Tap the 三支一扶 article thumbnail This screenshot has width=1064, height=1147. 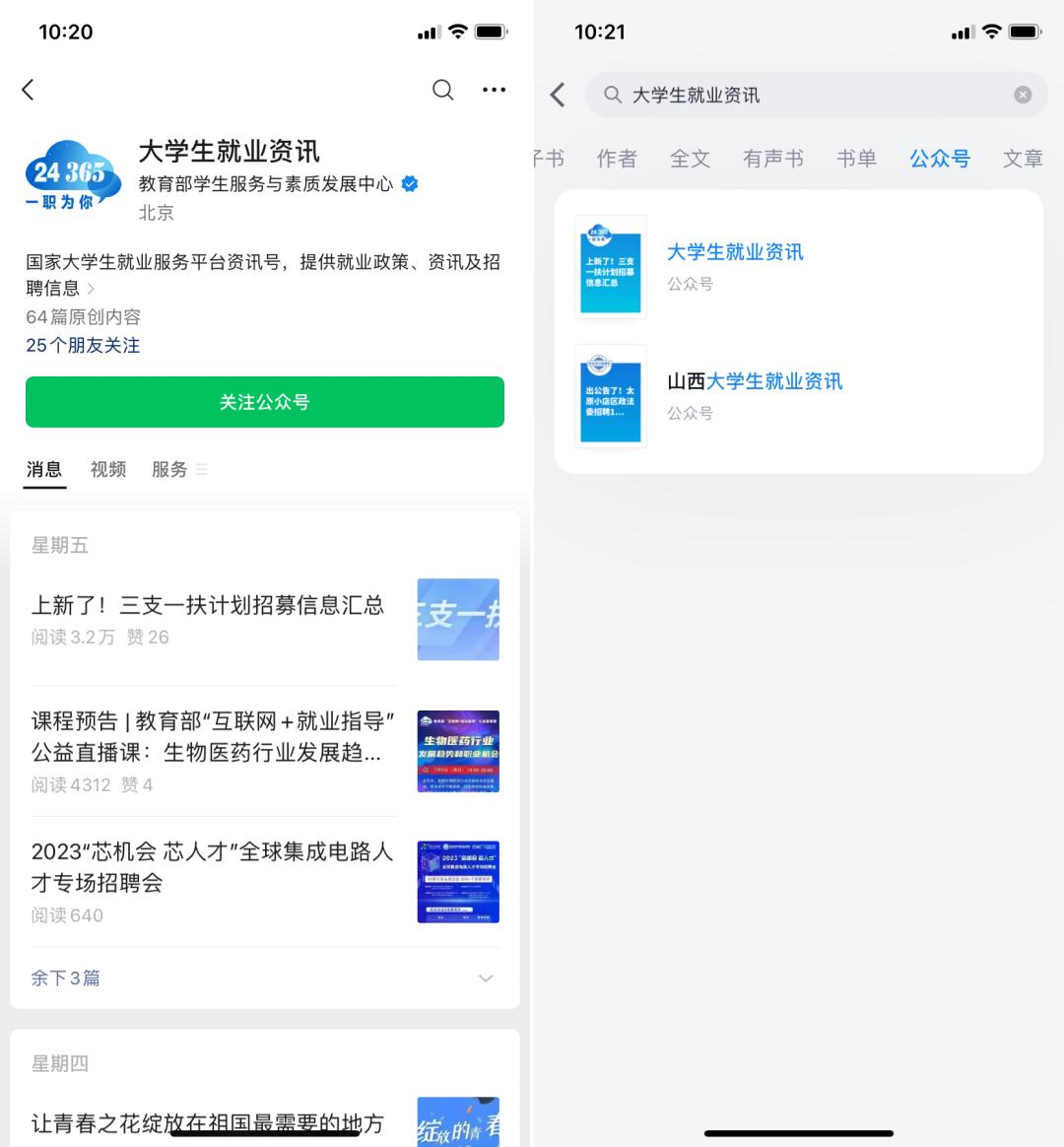[x=458, y=620]
